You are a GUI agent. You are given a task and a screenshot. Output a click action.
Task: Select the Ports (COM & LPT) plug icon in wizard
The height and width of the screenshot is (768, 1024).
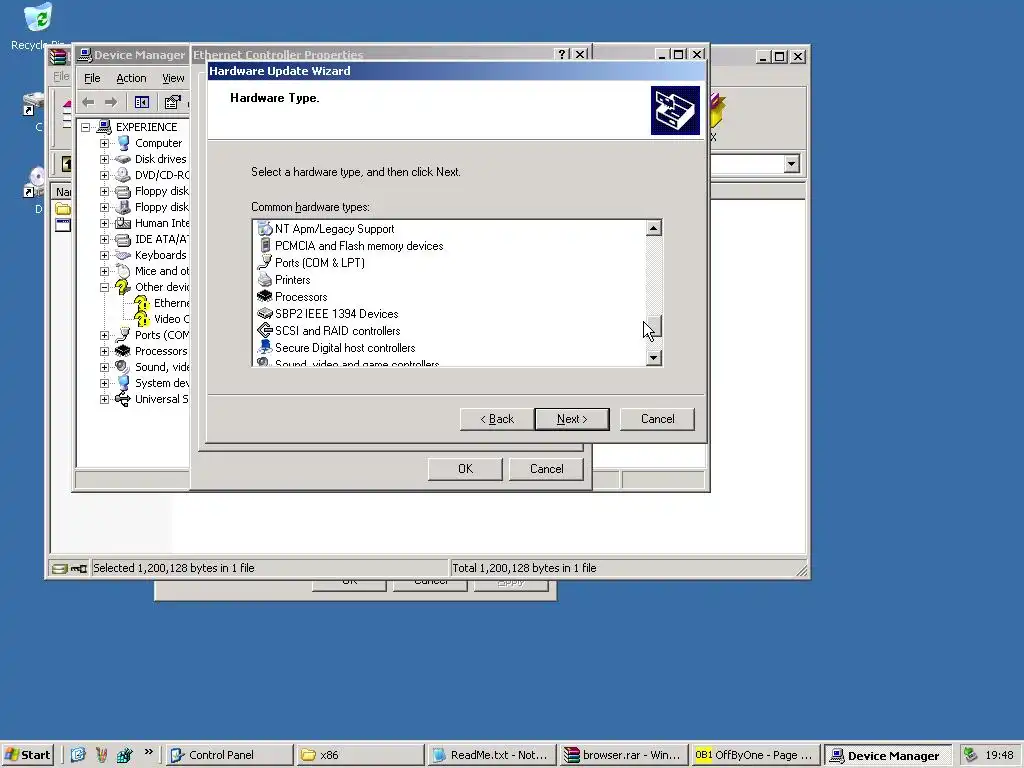[x=264, y=263]
